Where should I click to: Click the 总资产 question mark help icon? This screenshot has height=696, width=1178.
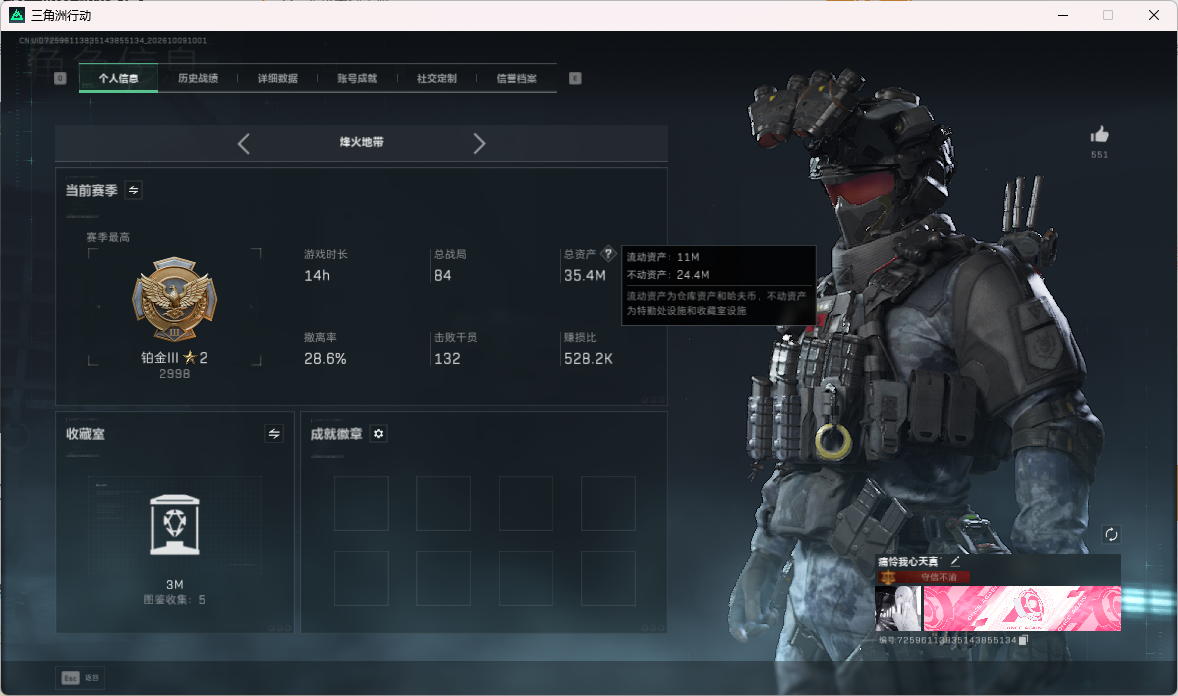(608, 254)
